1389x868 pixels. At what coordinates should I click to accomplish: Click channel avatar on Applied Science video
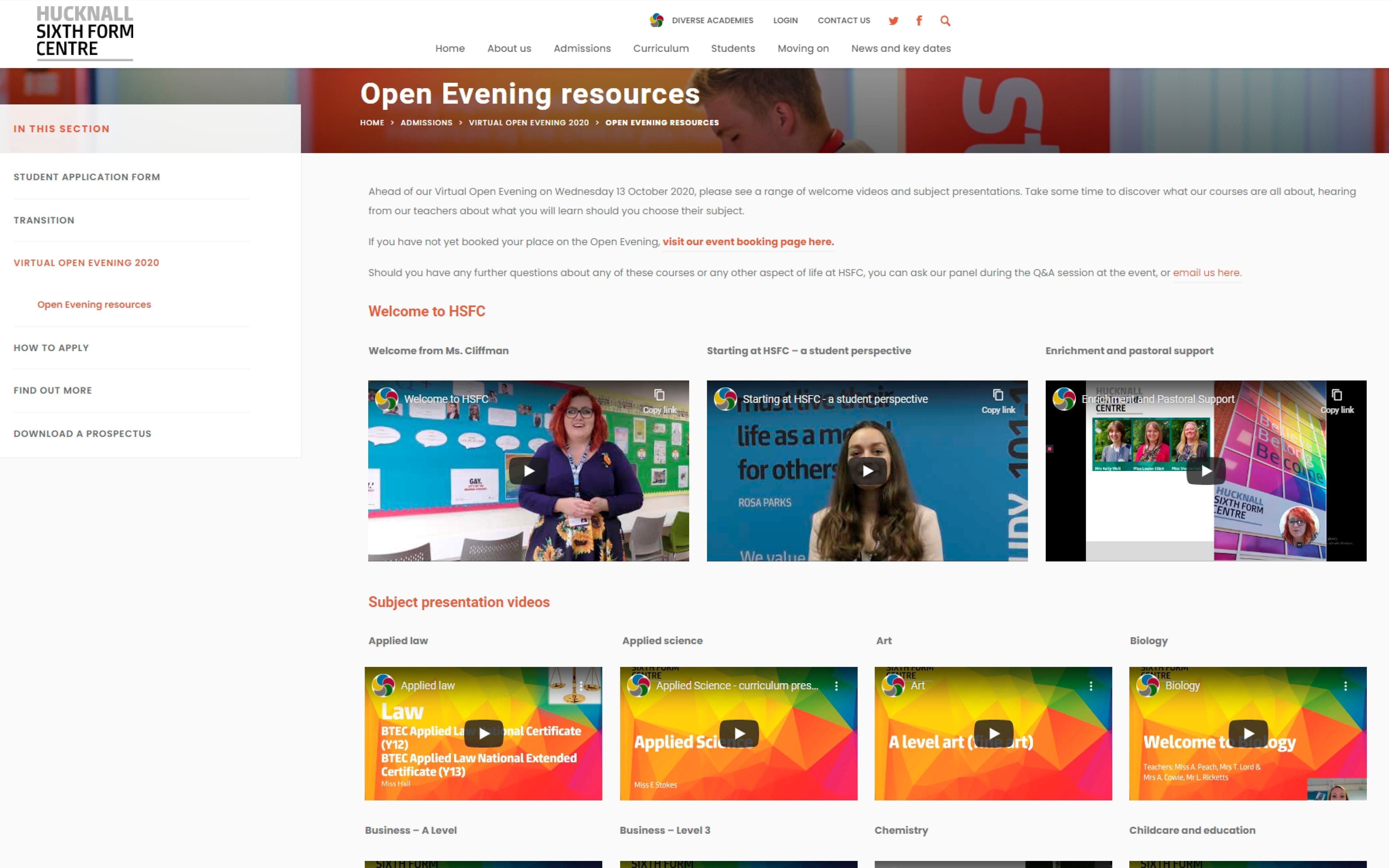pos(638,685)
